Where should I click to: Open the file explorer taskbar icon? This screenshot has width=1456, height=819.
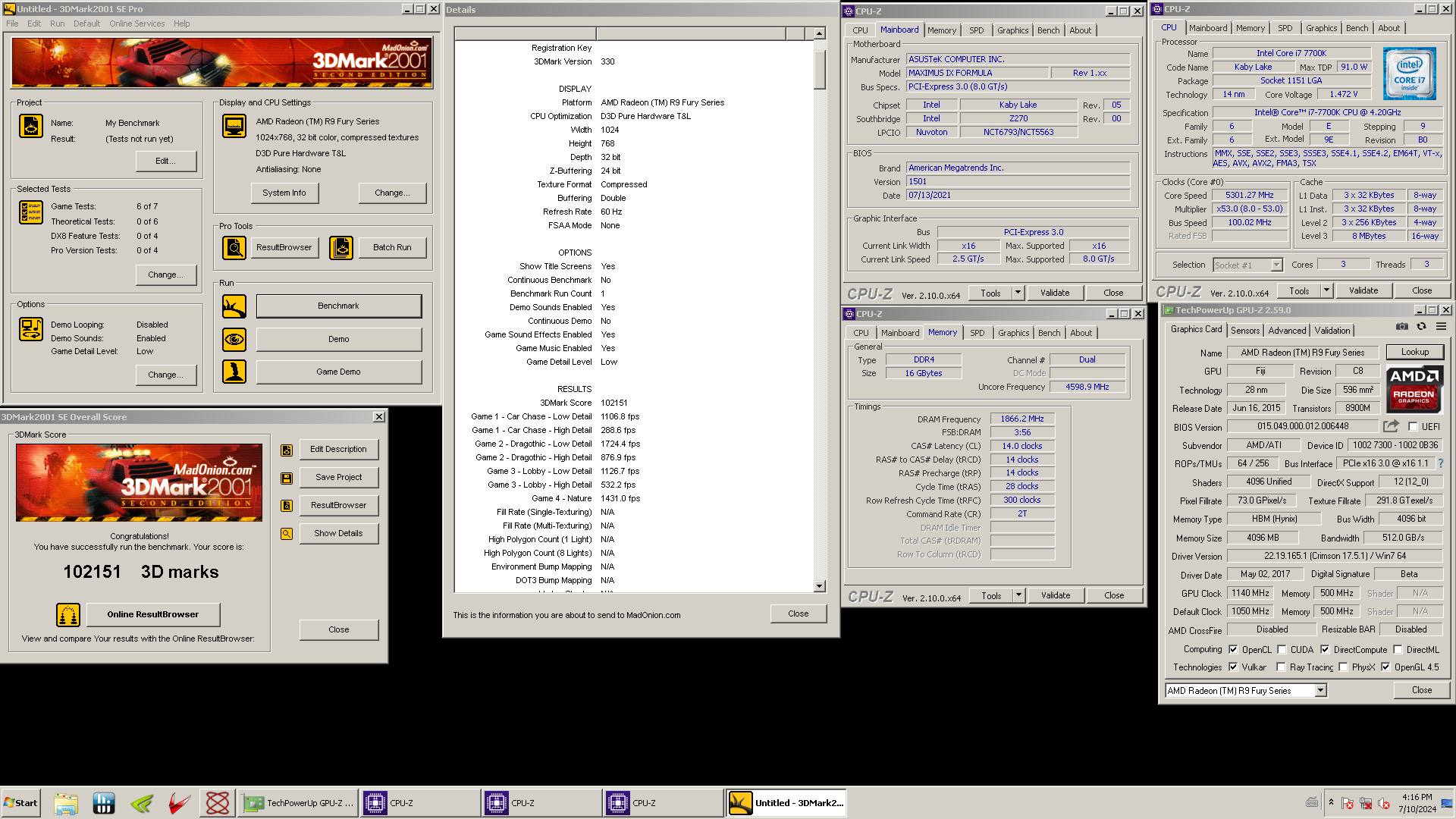(x=66, y=803)
